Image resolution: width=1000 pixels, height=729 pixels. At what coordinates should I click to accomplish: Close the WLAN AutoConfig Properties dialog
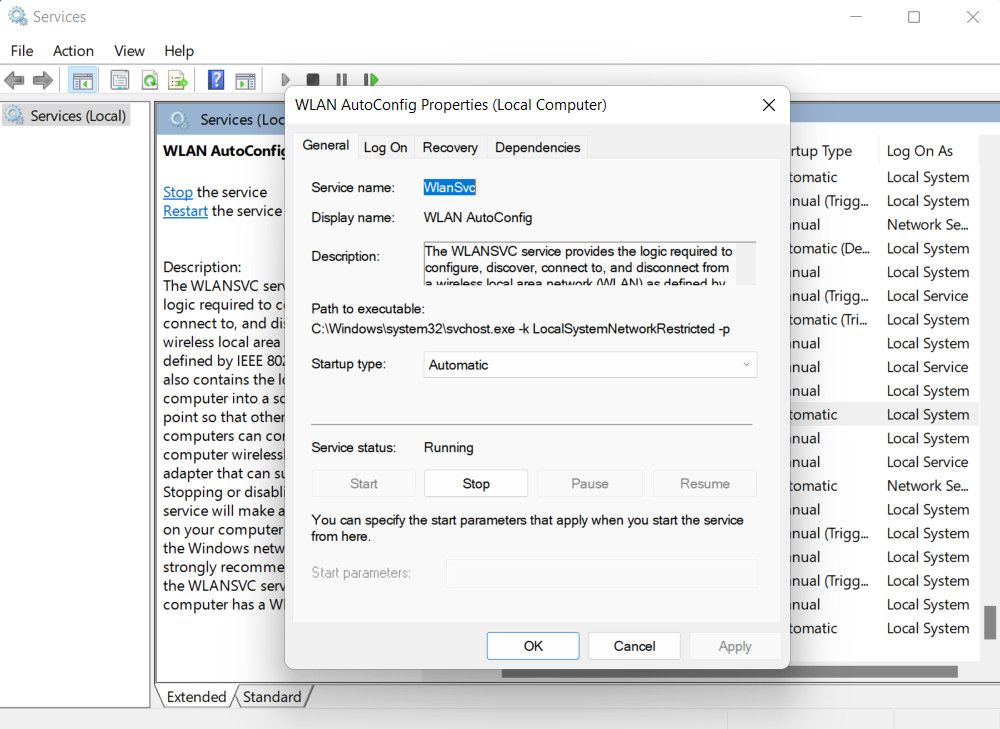tap(769, 105)
